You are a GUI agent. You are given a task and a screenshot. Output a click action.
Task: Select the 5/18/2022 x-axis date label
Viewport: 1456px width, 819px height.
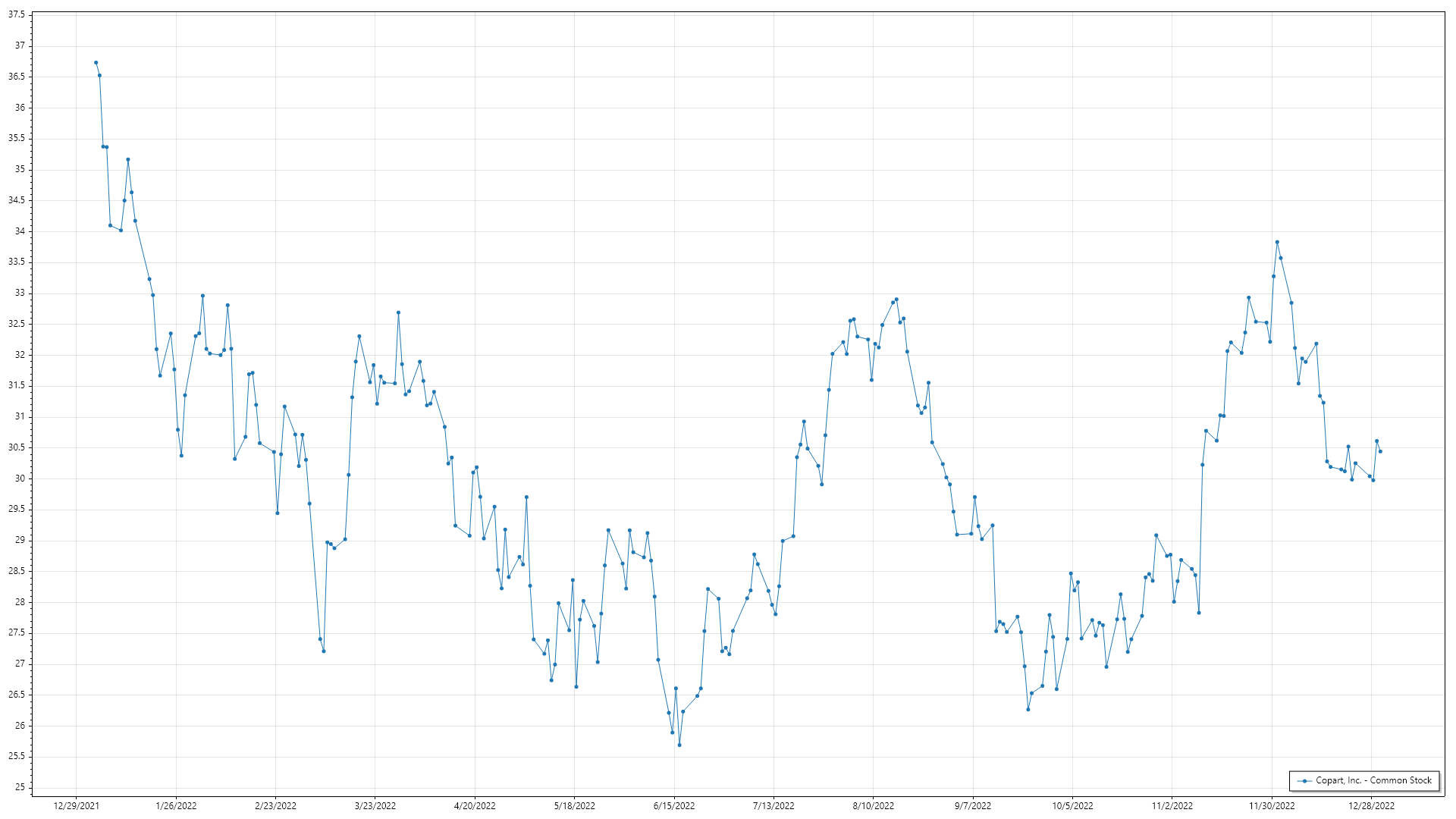click(x=575, y=806)
